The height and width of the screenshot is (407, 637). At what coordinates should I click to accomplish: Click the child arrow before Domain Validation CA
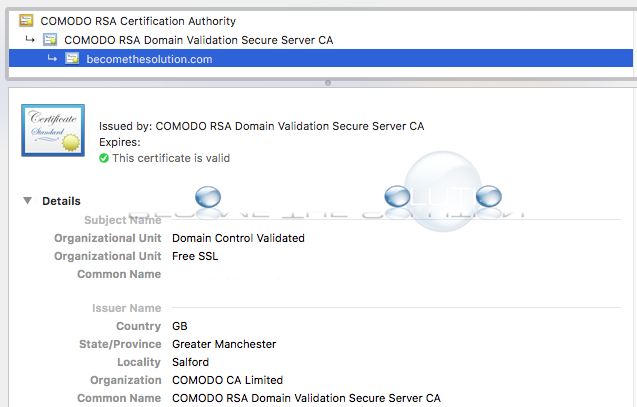coord(30,39)
